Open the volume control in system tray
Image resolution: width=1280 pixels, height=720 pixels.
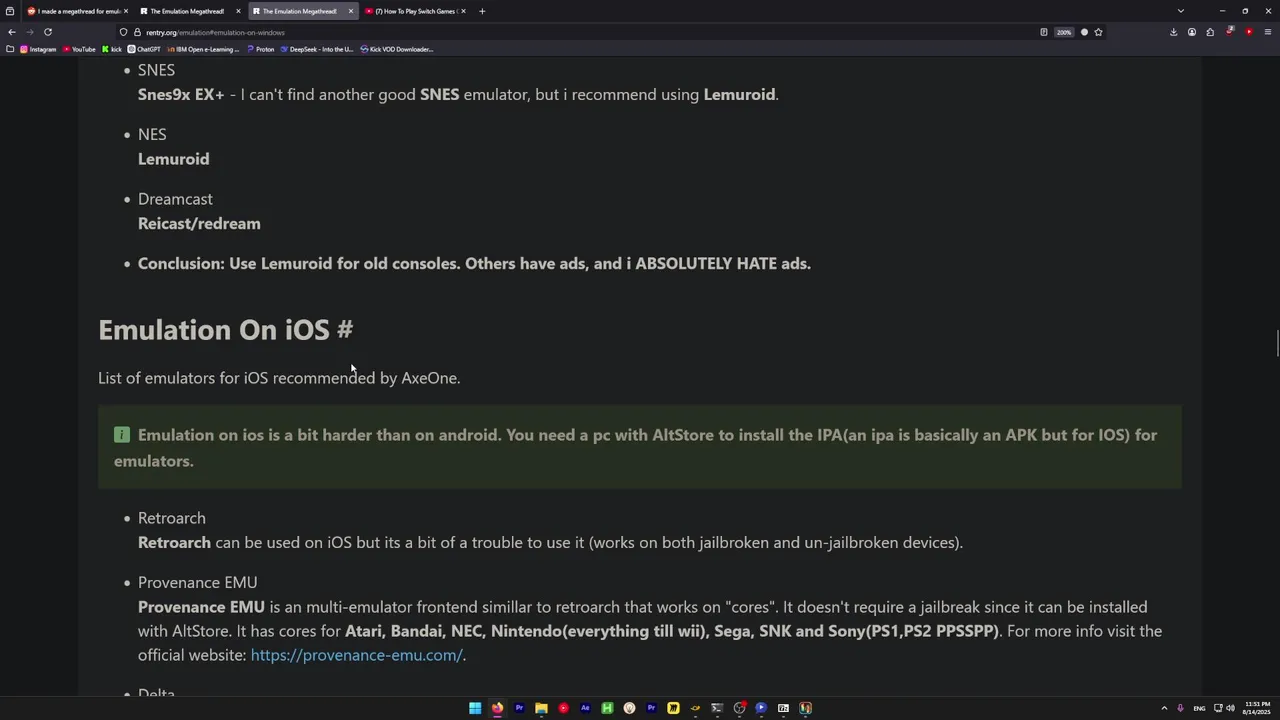click(1230, 708)
